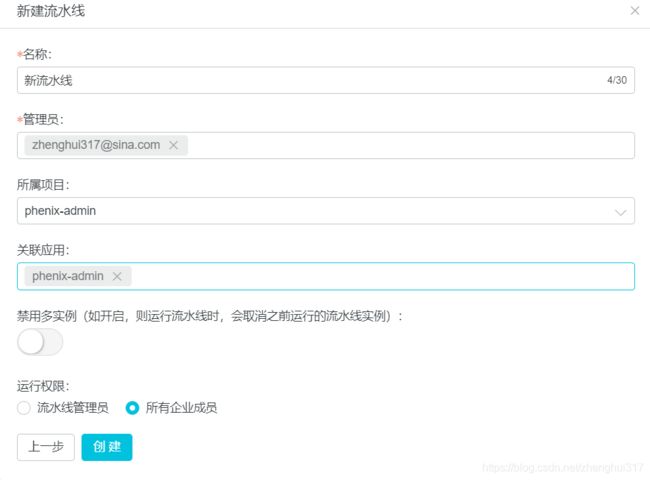Click the 所属项目 label
The height and width of the screenshot is (480, 650).
43,184
